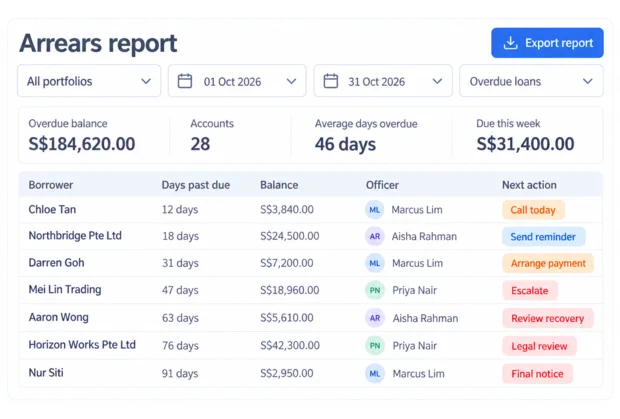Image resolution: width=620 pixels, height=419 pixels.
Task: Open borrower Nur Siti
Action: pyautogui.click(x=46, y=373)
